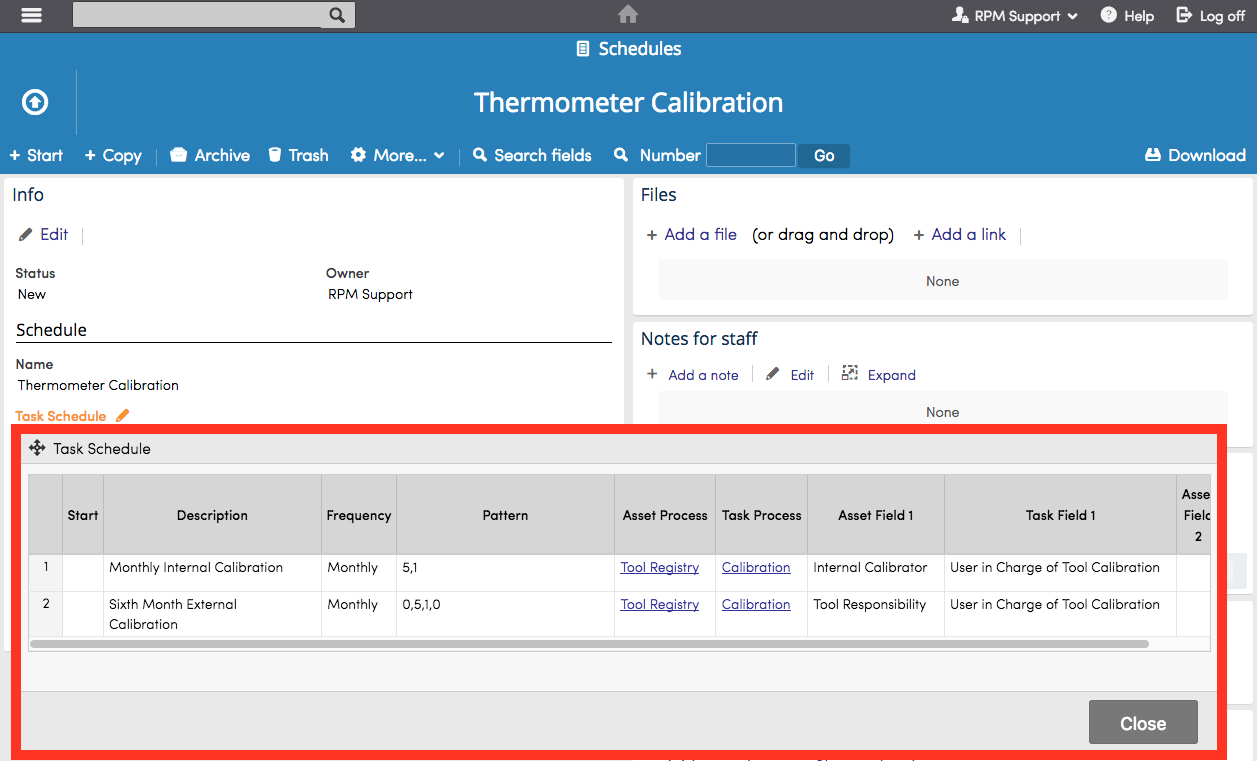Open Calibration link in row 1

(x=756, y=567)
